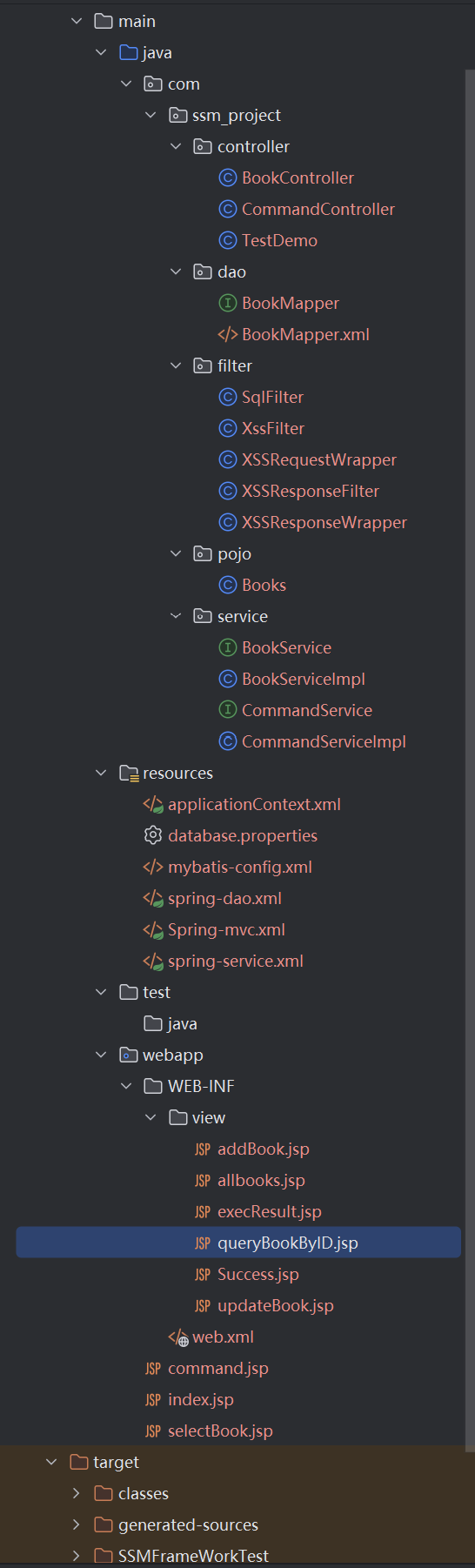This screenshot has width=475, height=1568.
Task: Select CommandServiceImpl in the service package
Action: (x=324, y=741)
